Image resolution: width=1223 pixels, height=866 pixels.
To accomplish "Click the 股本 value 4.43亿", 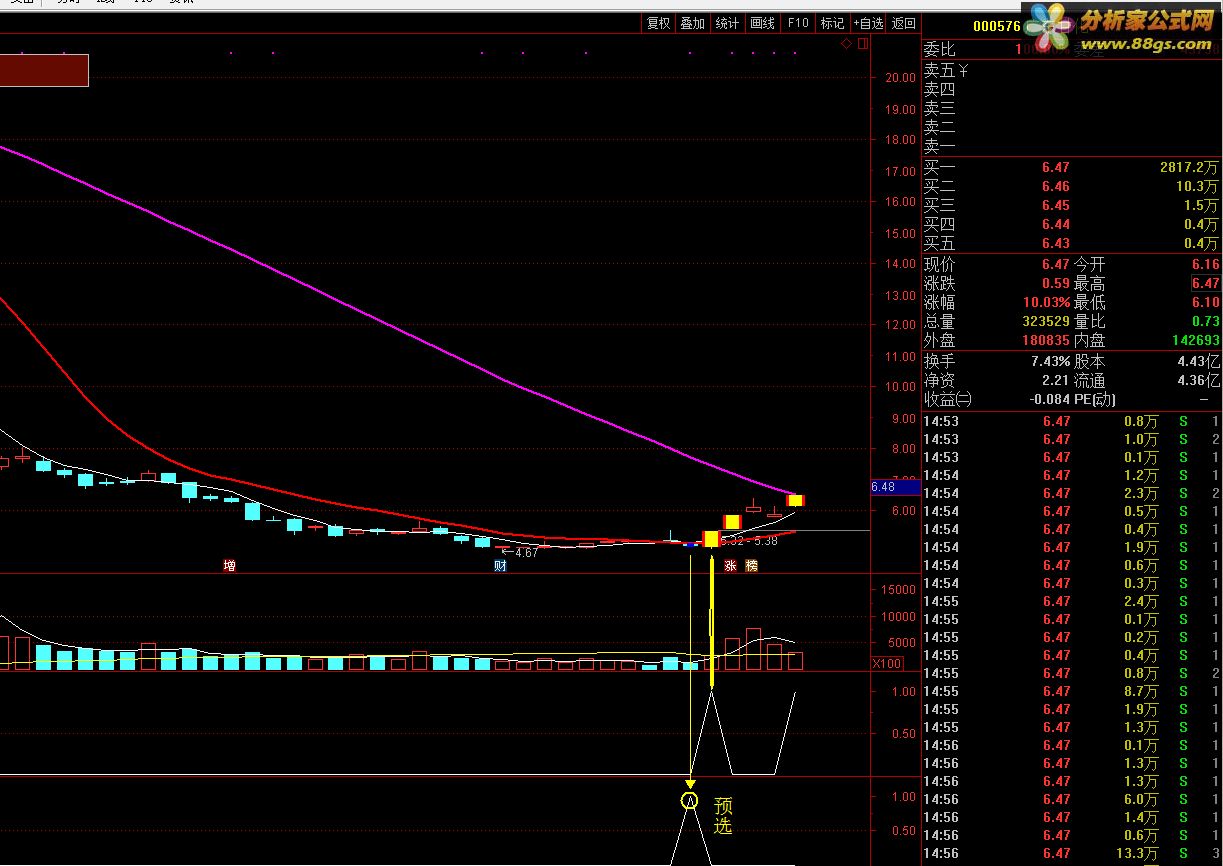I will tap(1199, 361).
